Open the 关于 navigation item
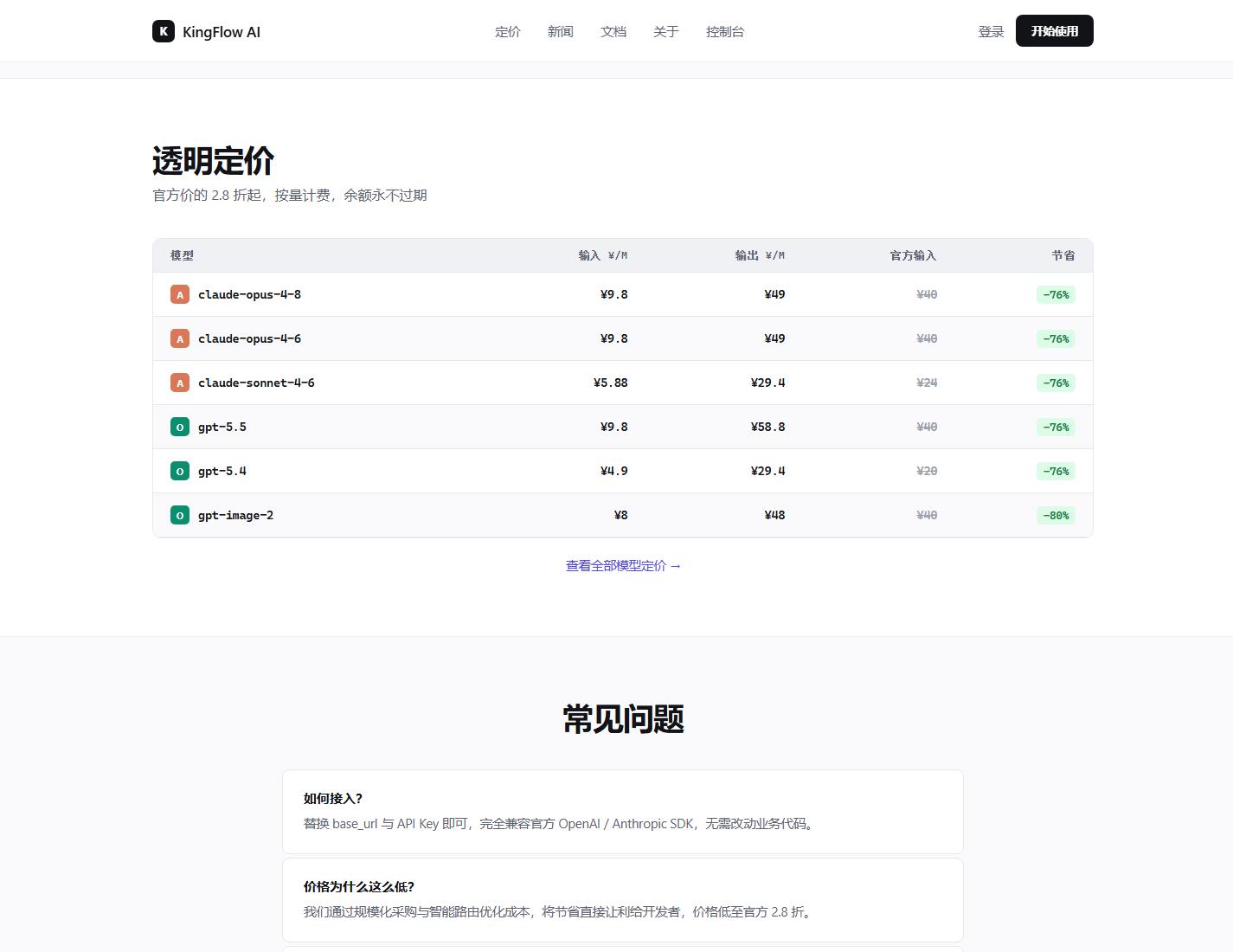Screen dimensions: 1233x952 click(666, 31)
